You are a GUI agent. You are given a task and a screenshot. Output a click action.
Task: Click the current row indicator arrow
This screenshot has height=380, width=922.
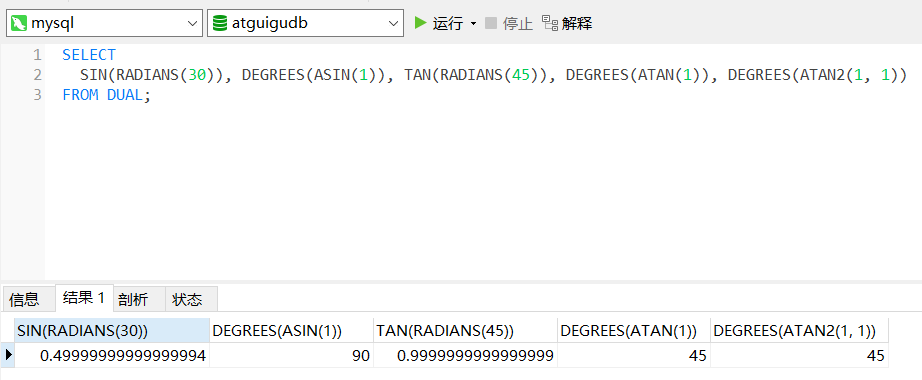[x=8, y=355]
